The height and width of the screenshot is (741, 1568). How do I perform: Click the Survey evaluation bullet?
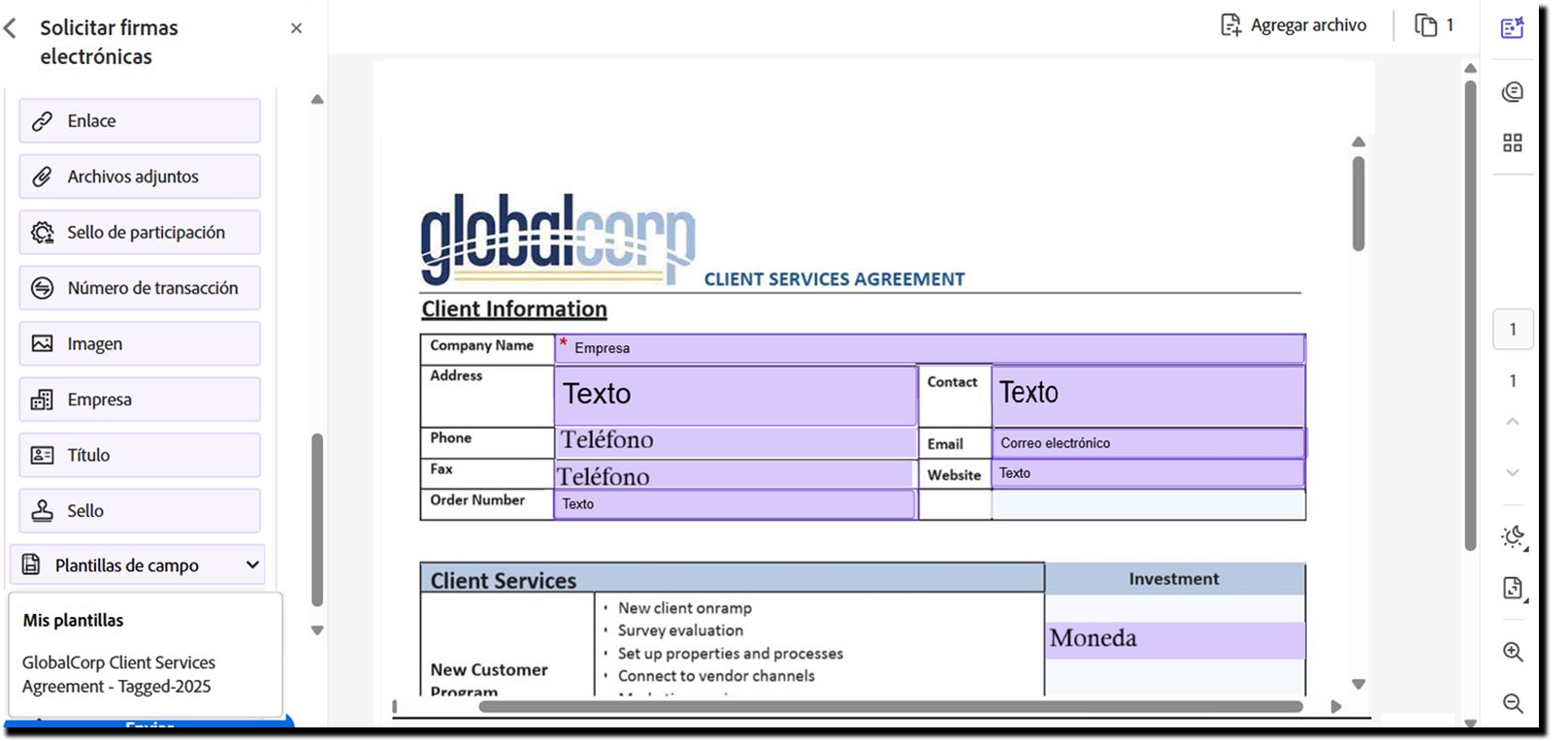[x=681, y=630]
